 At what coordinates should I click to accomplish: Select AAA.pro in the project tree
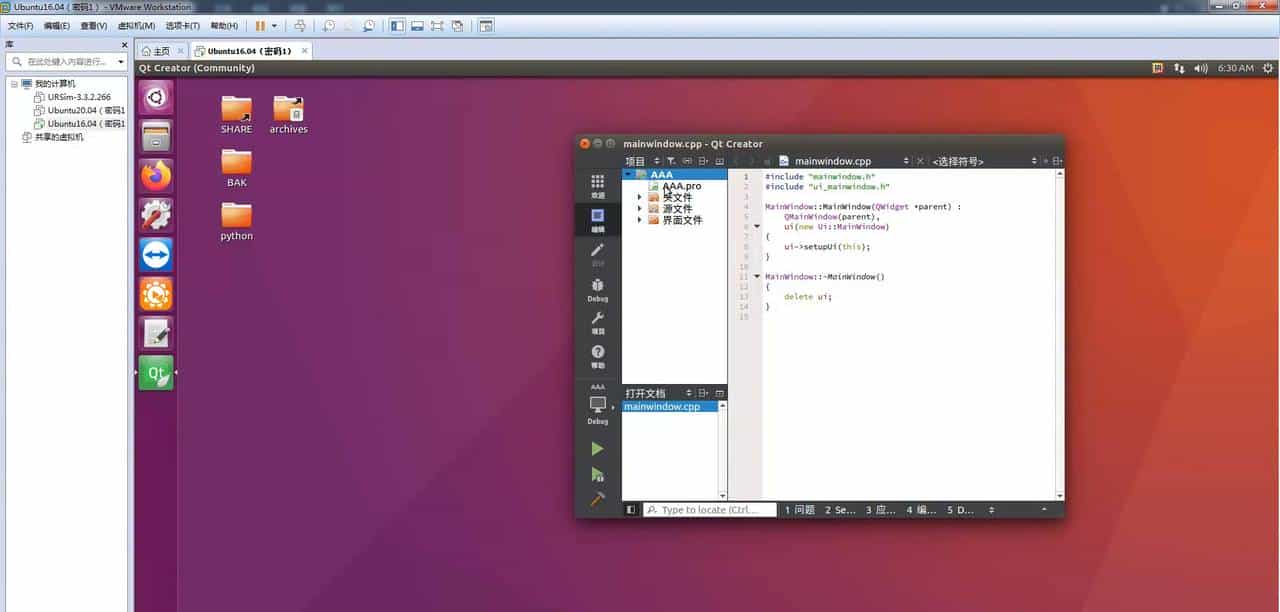(x=681, y=186)
